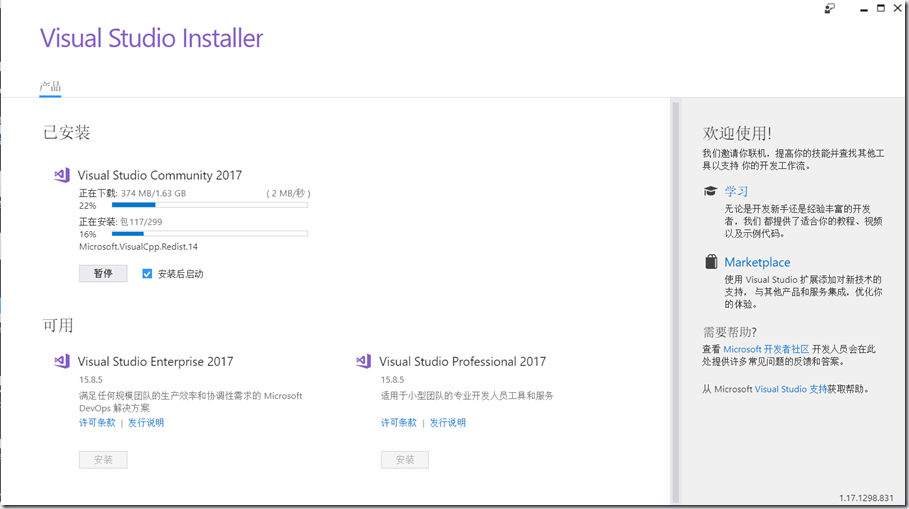Image resolution: width=909 pixels, height=509 pixels.
Task: Minimize the Visual Studio Installer window
Action: pyautogui.click(x=864, y=9)
